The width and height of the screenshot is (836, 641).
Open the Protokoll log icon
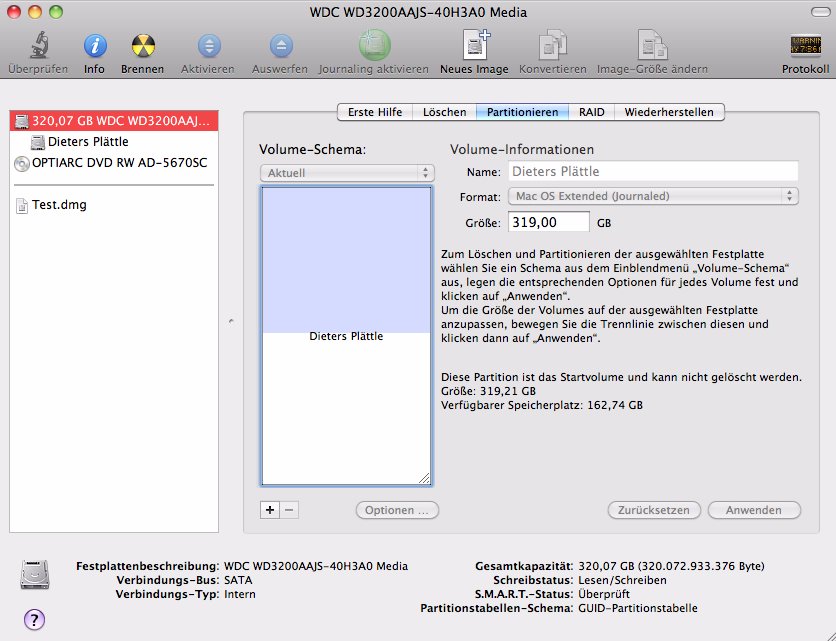coord(805,46)
